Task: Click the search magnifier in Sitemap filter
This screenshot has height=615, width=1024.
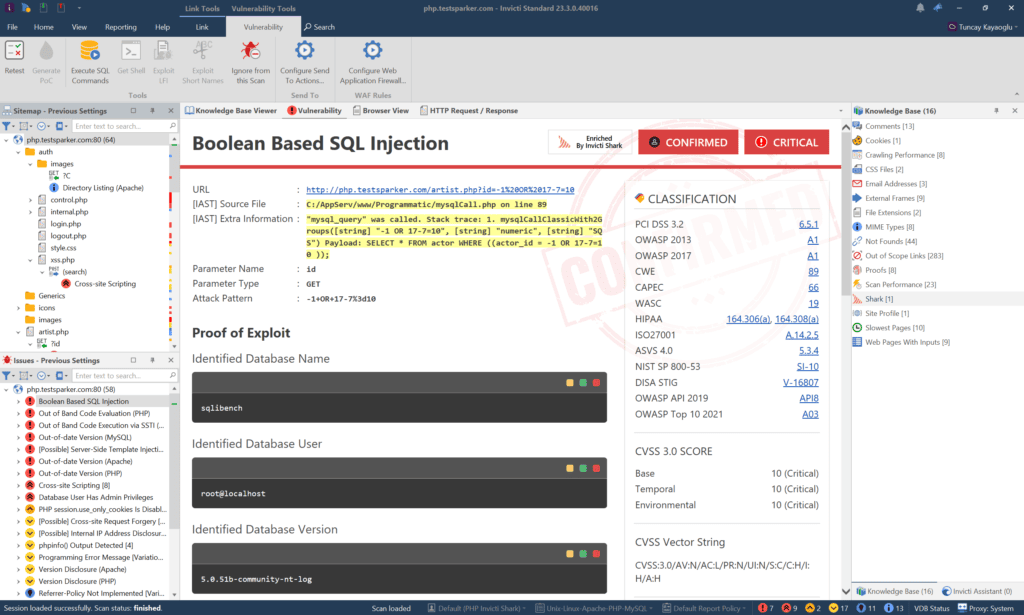Action: pos(172,126)
